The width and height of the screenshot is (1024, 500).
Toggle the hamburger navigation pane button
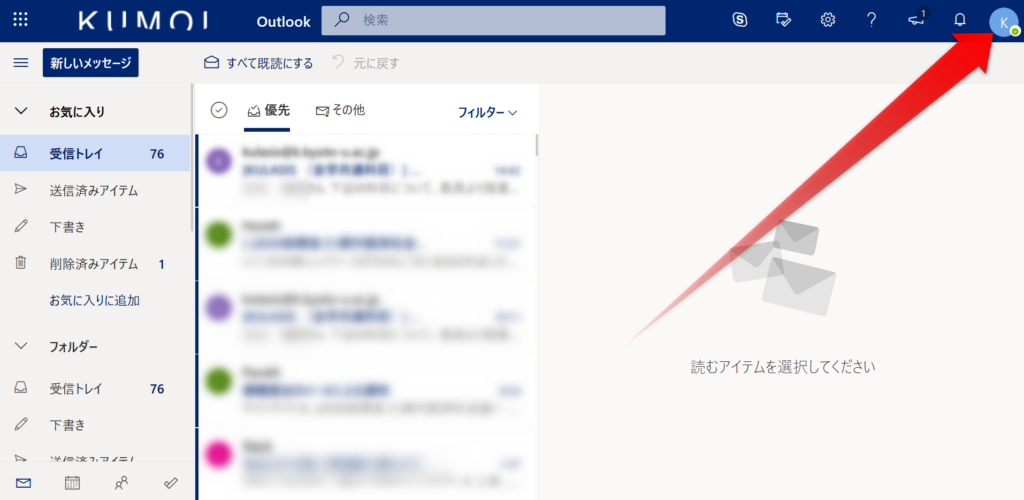[x=21, y=63]
